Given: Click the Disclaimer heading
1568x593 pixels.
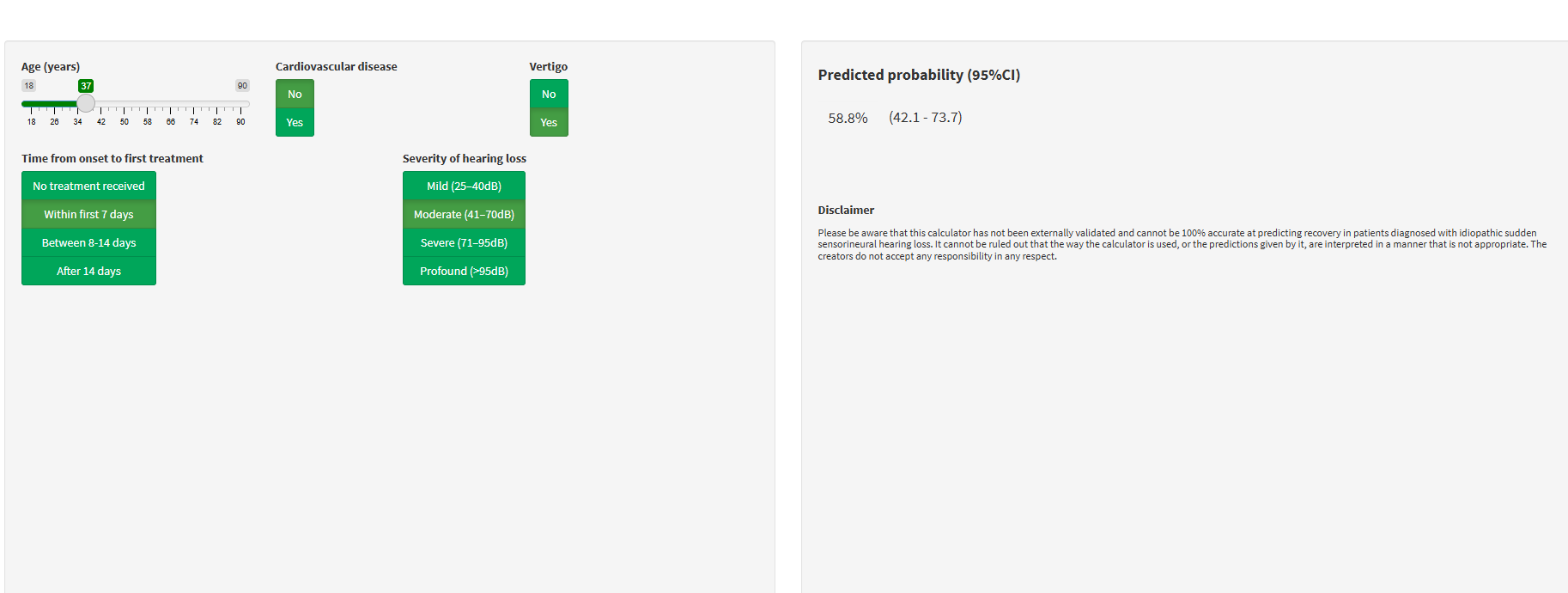Looking at the screenshot, I should click(x=846, y=210).
